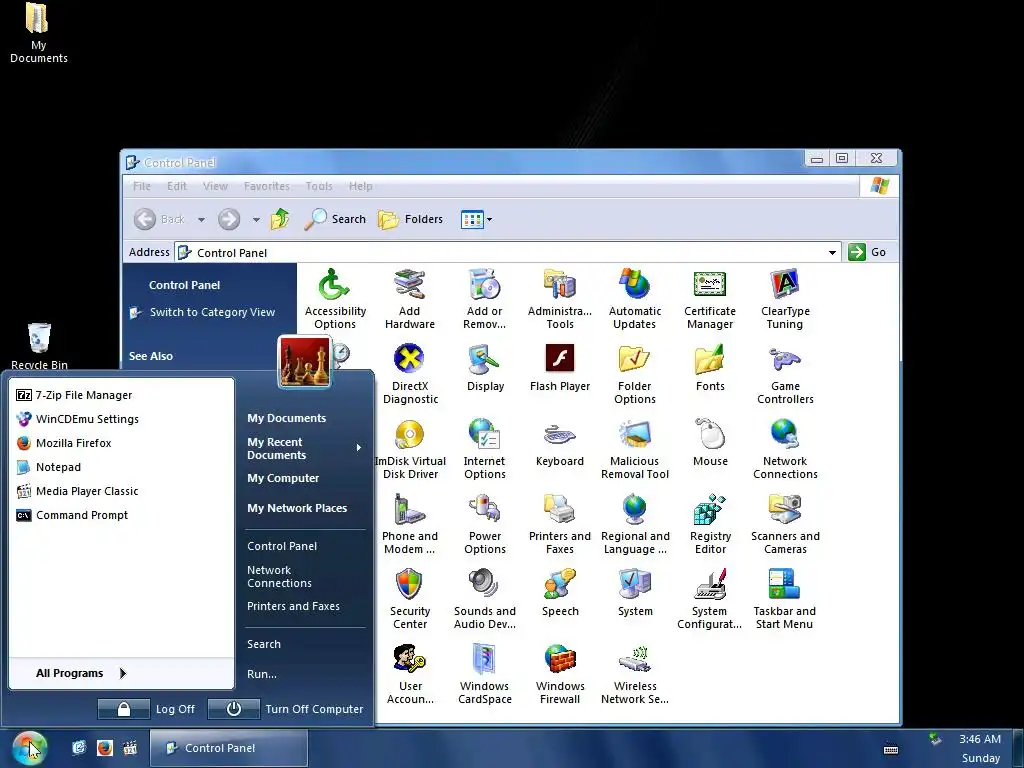This screenshot has width=1024, height=768.
Task: Launch Command Prompt from Start menu
Action: [121, 515]
